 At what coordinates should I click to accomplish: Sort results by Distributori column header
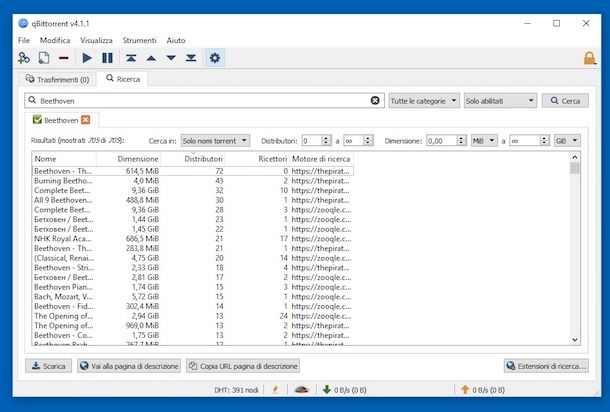point(193,159)
